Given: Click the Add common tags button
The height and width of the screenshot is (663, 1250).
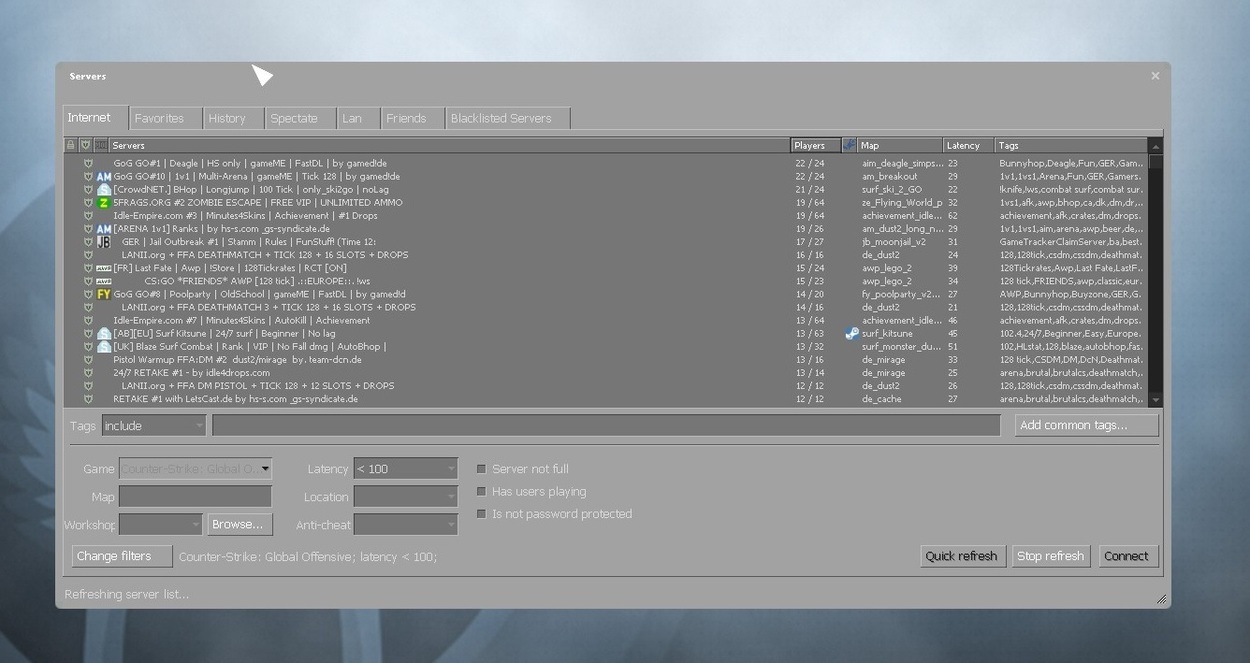Looking at the screenshot, I should click(x=1087, y=425).
